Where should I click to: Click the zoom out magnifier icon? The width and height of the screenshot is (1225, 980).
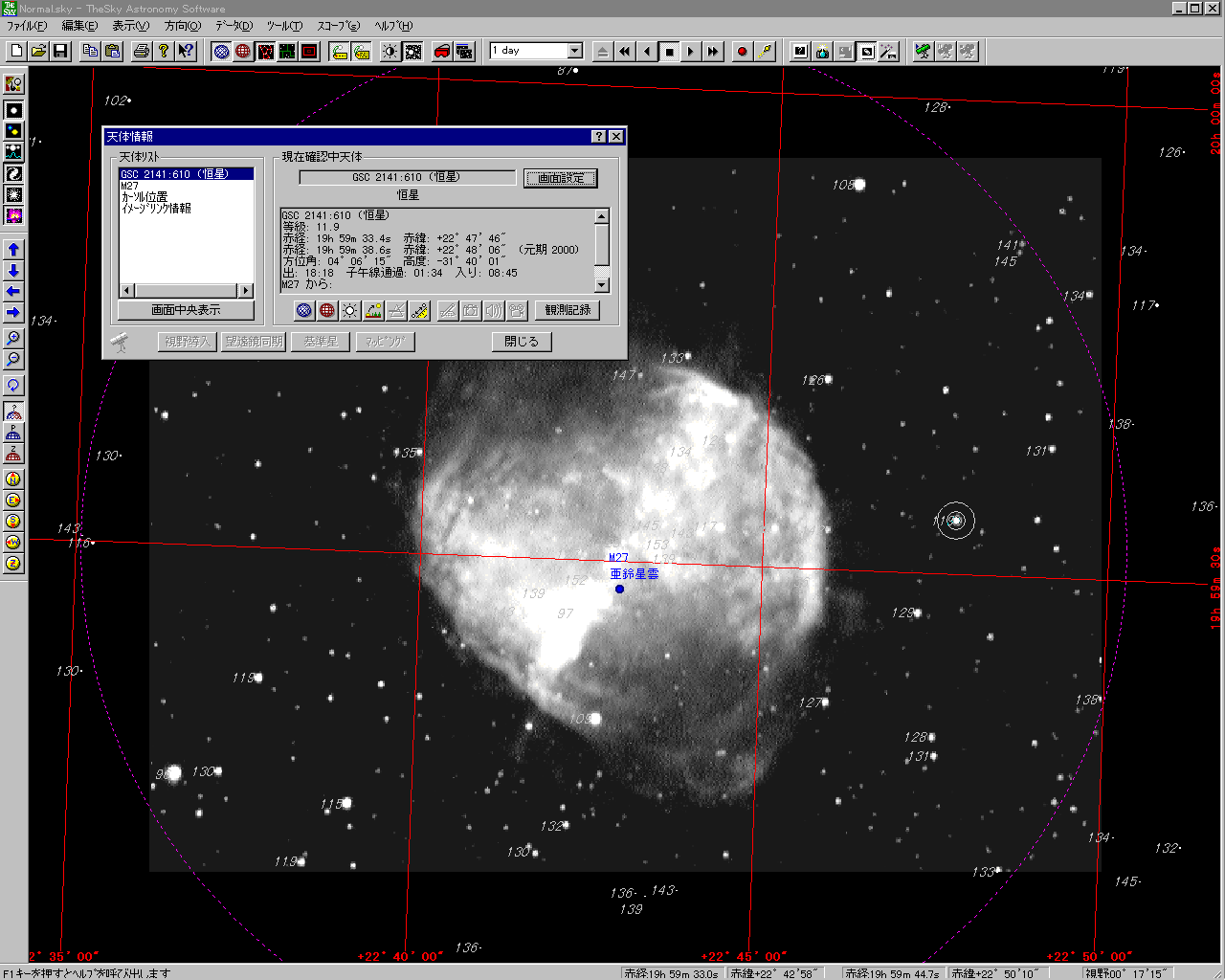[x=13, y=359]
